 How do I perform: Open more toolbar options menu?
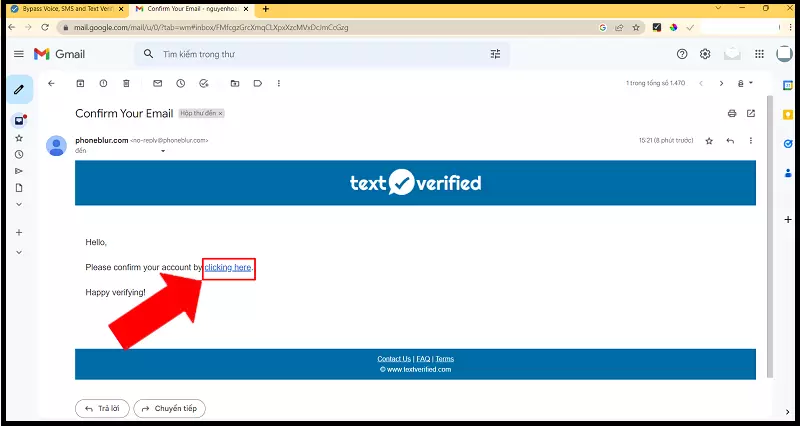point(279,83)
